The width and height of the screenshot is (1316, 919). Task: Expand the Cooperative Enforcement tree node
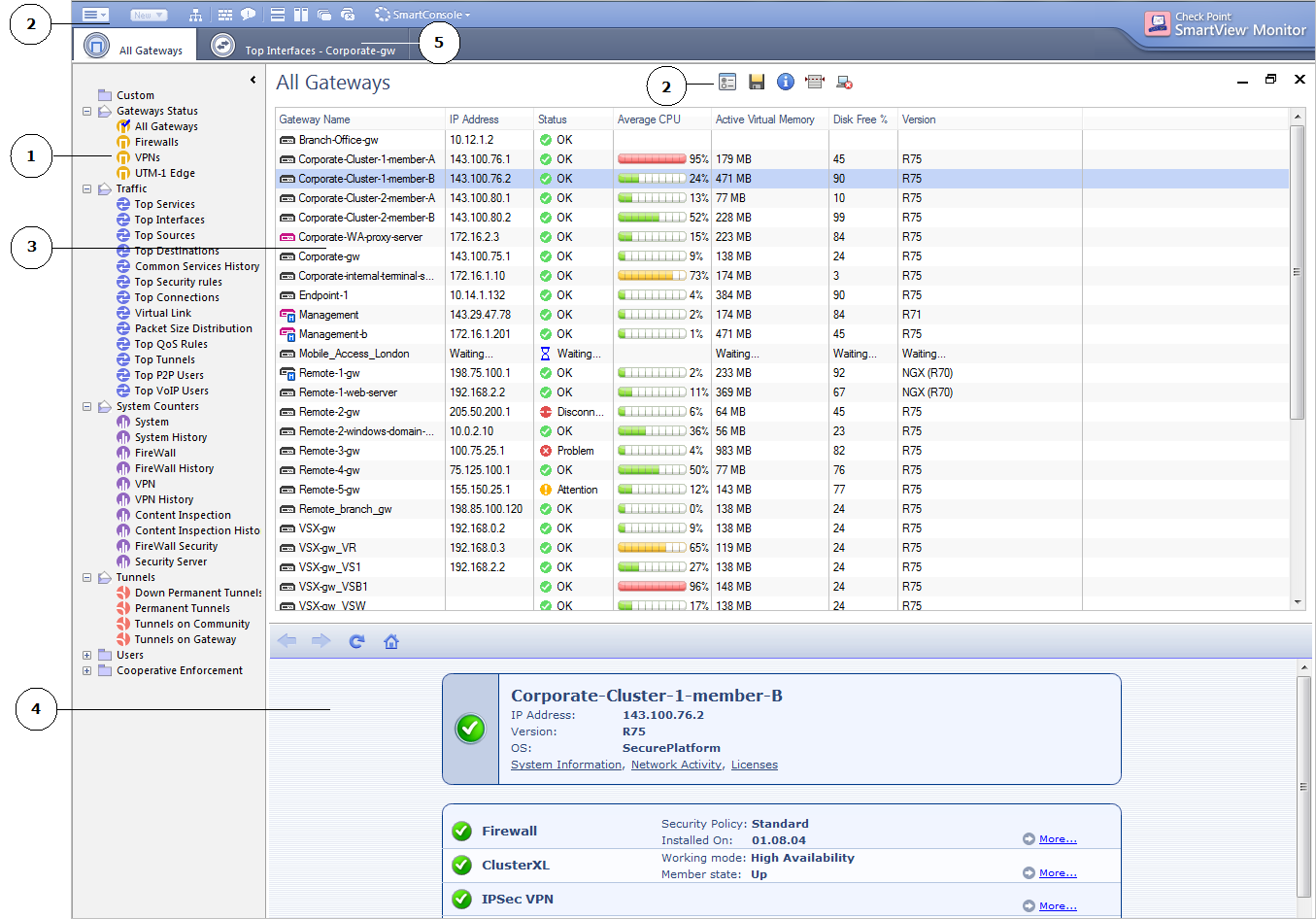86,671
